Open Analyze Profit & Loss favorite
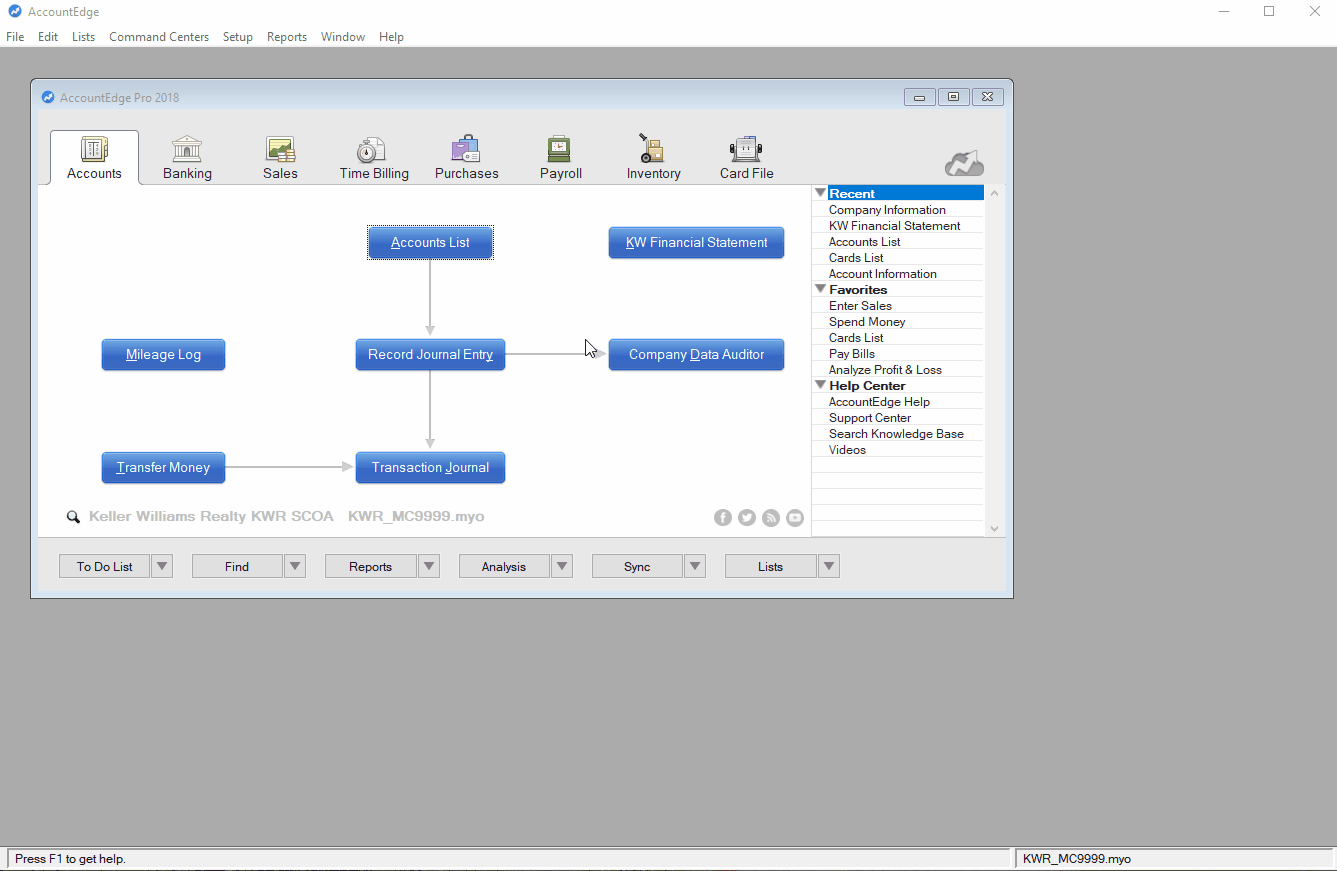1337x871 pixels. point(885,370)
